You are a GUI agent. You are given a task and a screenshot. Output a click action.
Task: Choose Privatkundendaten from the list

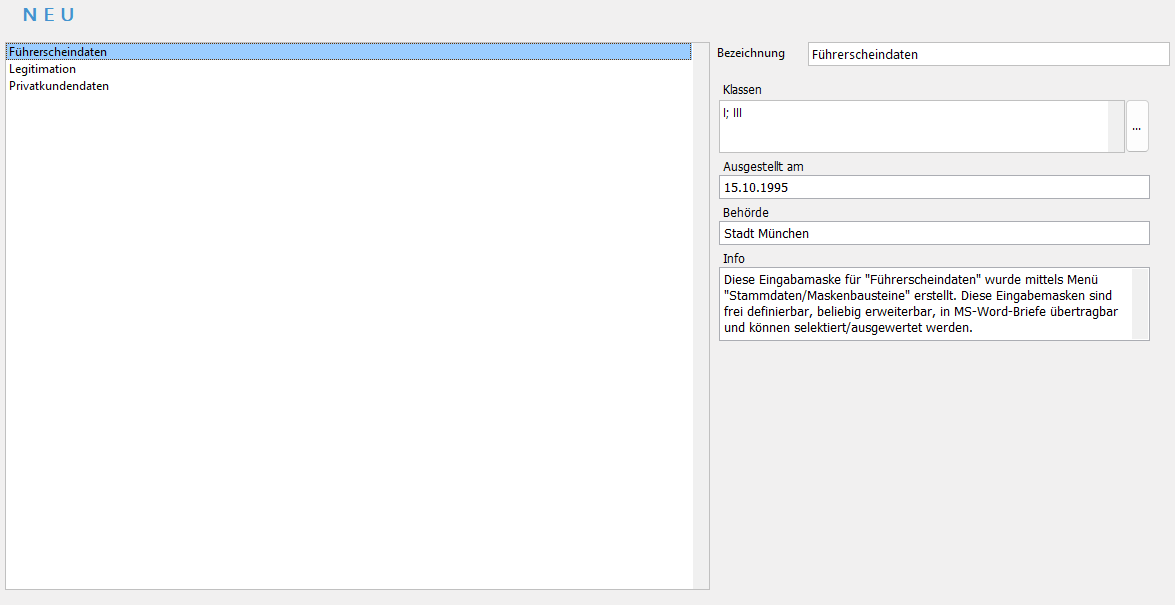59,86
